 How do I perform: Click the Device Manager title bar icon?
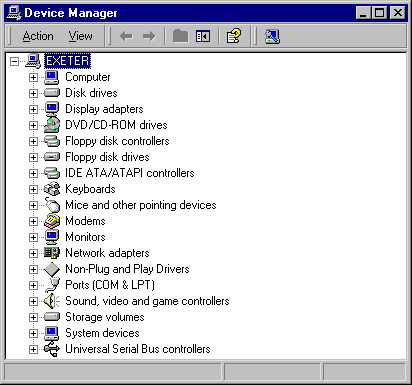(x=14, y=13)
